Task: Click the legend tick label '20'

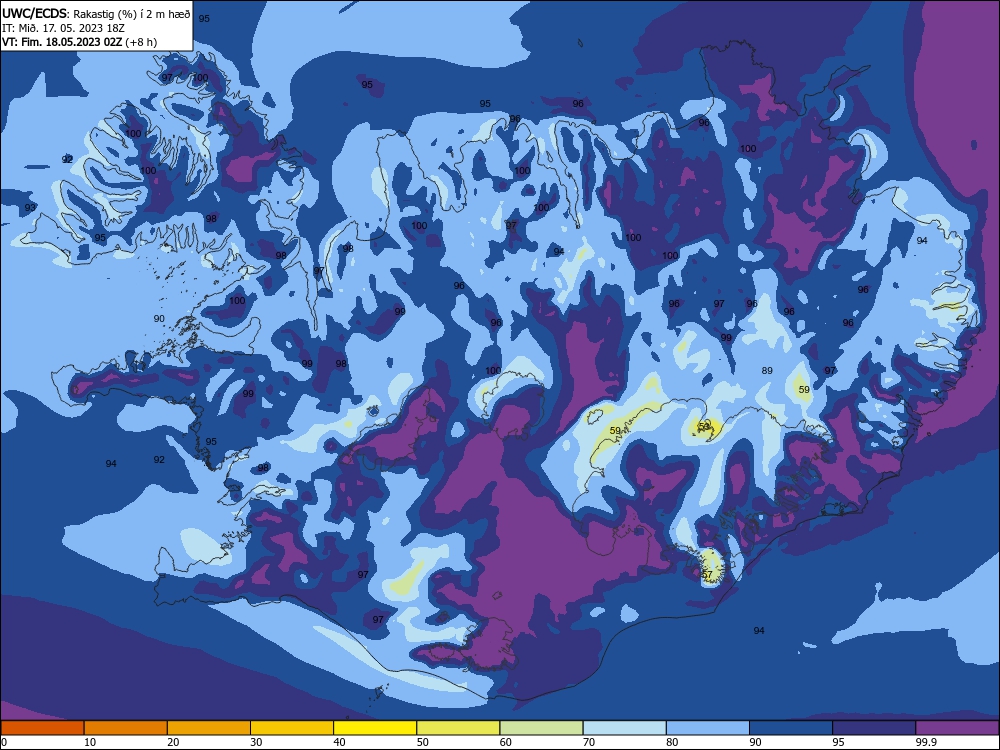Action: pyautogui.click(x=173, y=742)
